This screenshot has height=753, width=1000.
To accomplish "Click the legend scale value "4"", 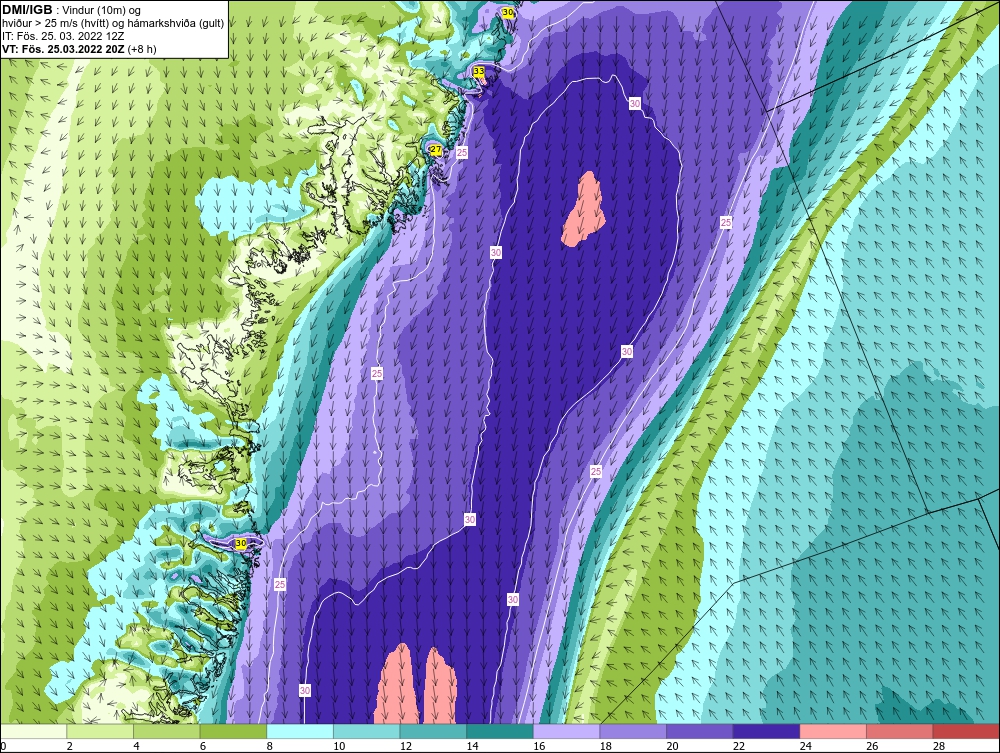I will click(136, 746).
